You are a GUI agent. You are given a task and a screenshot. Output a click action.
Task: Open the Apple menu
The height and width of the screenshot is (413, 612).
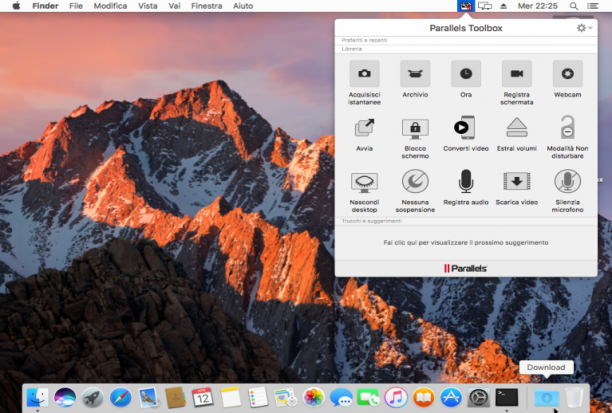[x=16, y=6]
